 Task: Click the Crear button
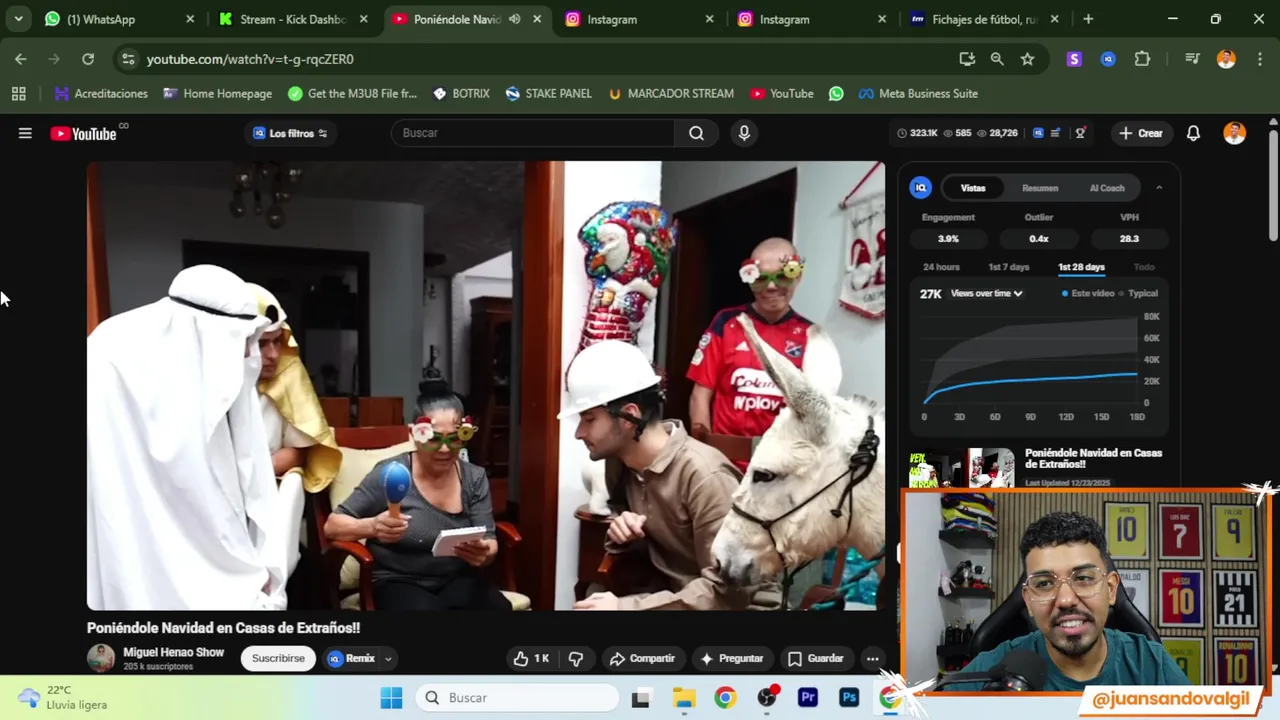pos(1141,133)
